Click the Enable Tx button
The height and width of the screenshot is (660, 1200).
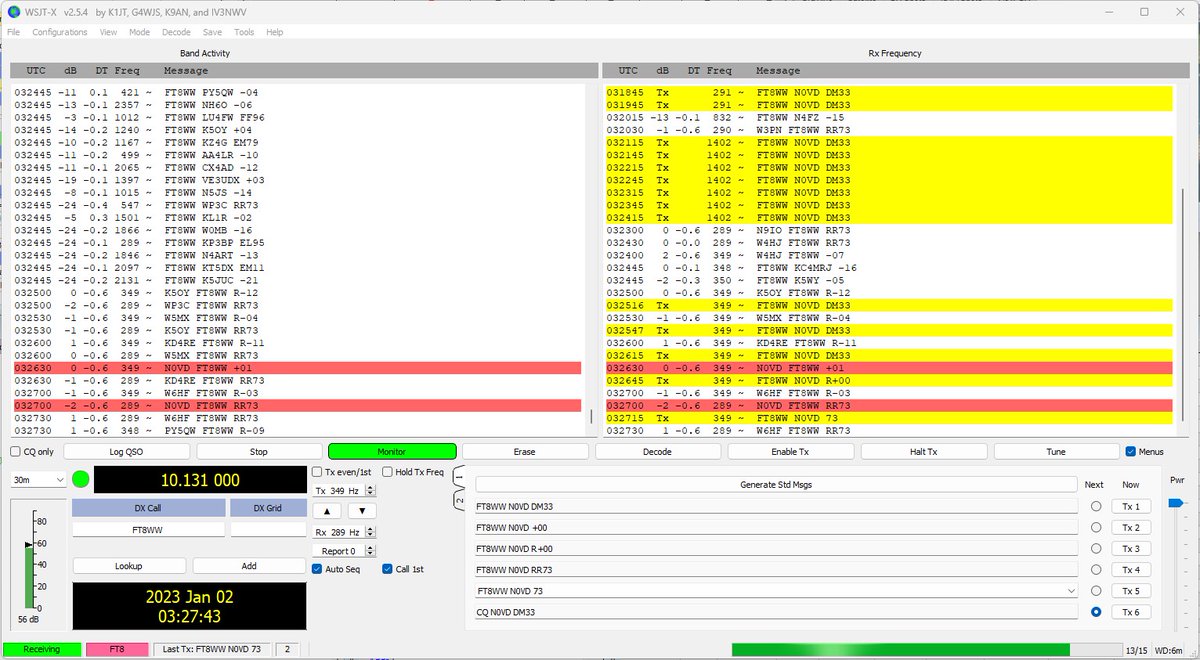790,452
